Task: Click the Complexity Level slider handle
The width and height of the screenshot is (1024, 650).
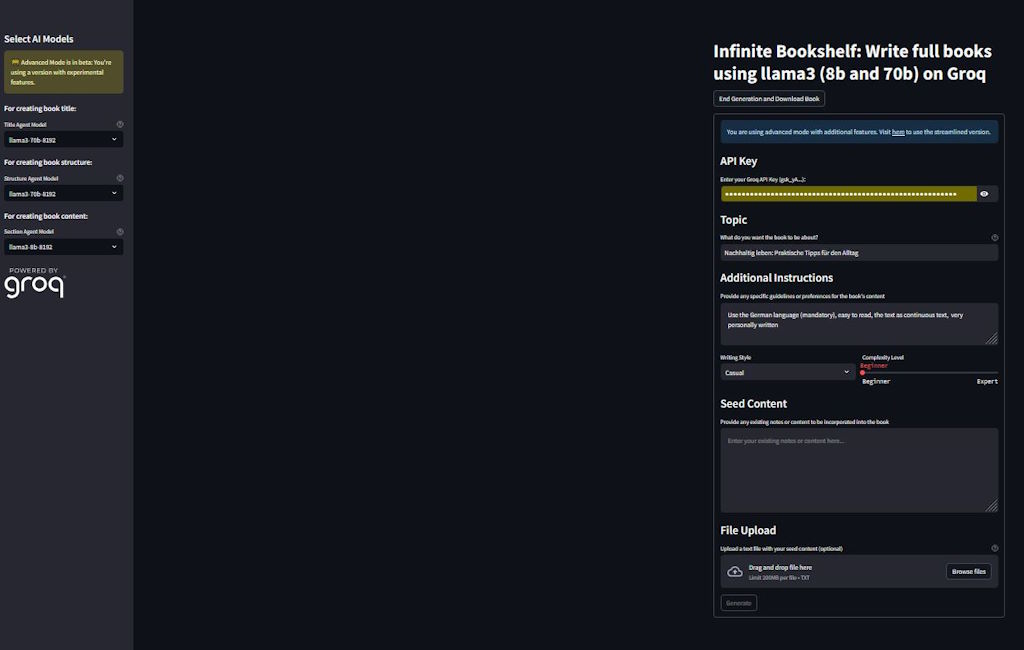Action: click(863, 372)
